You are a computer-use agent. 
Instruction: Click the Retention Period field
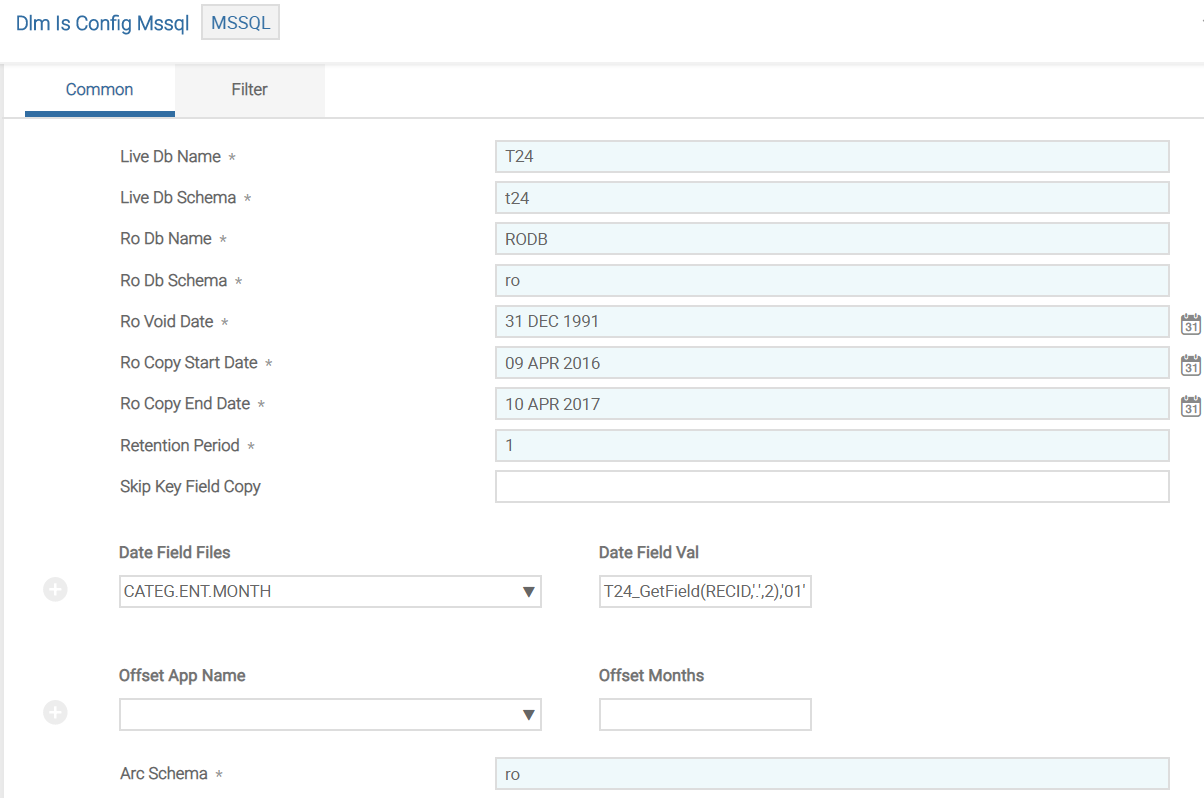831,445
